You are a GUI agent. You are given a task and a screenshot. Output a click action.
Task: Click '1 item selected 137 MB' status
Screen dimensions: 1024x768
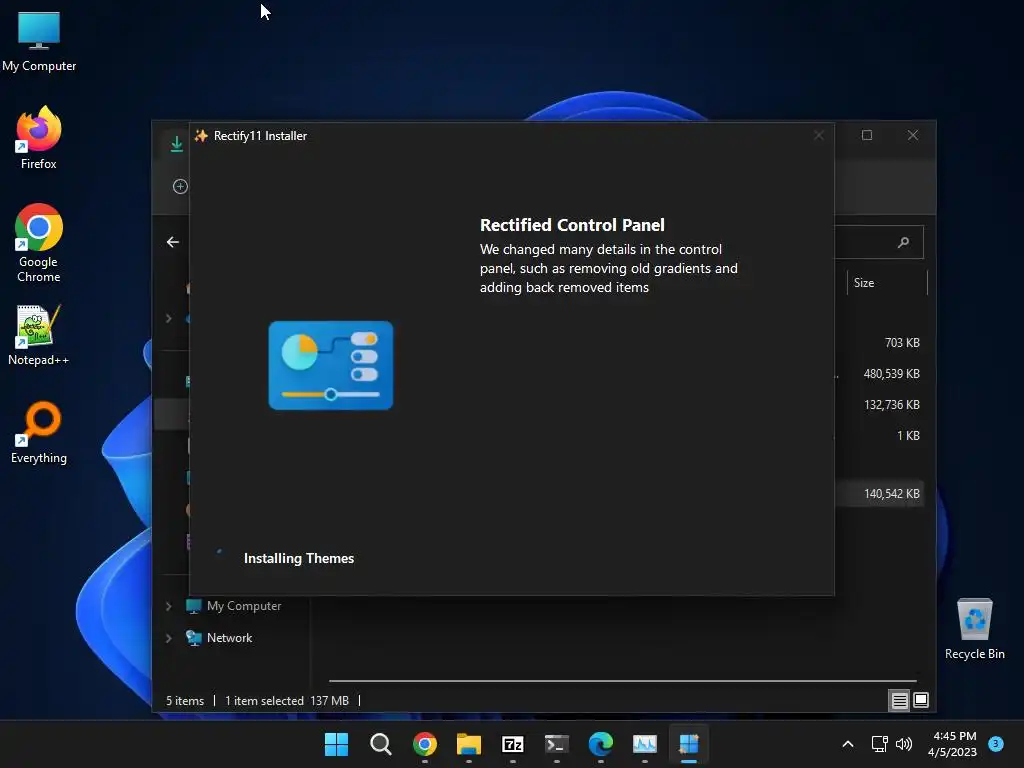click(x=287, y=701)
